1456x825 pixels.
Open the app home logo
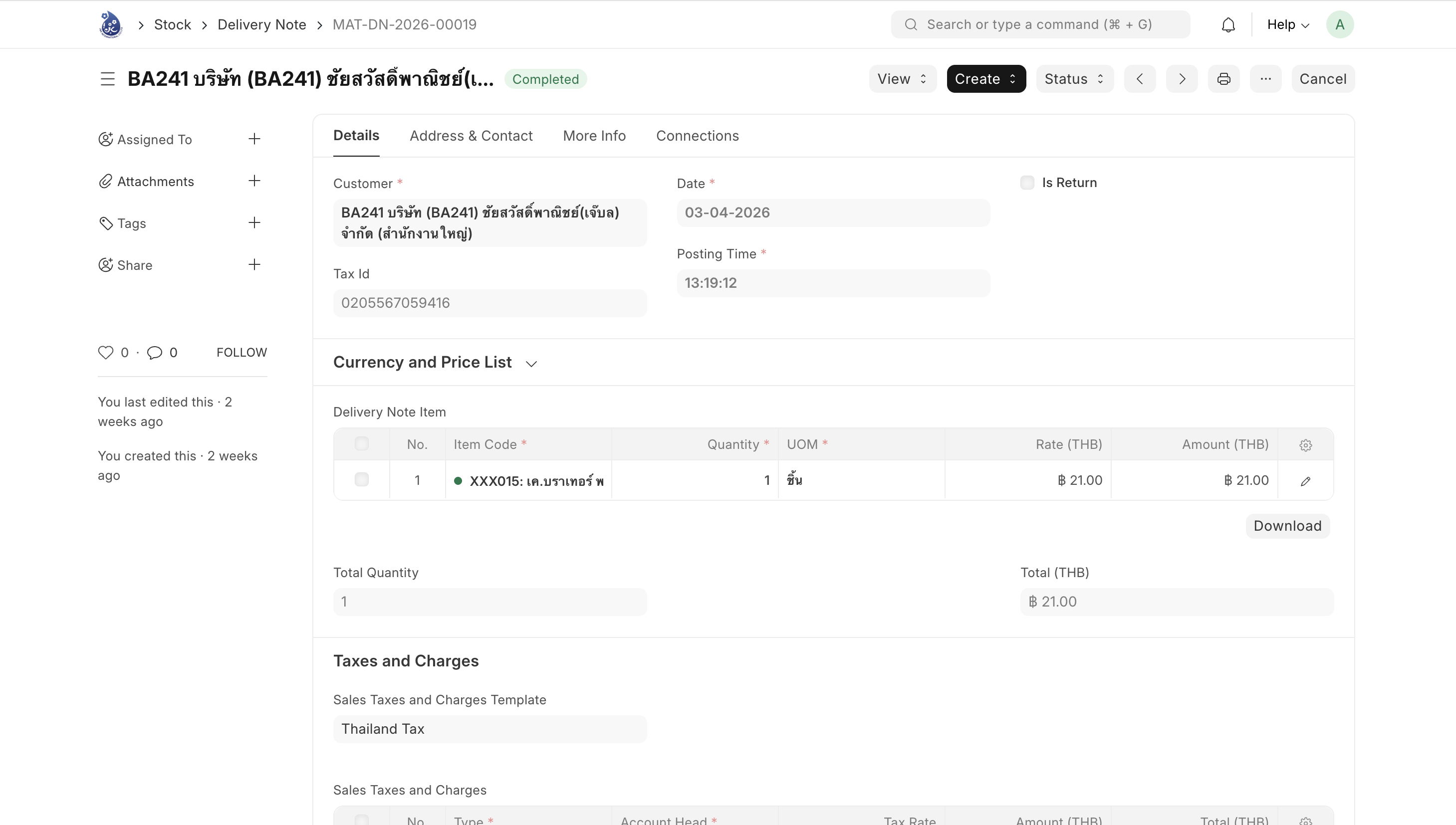pyautogui.click(x=110, y=24)
